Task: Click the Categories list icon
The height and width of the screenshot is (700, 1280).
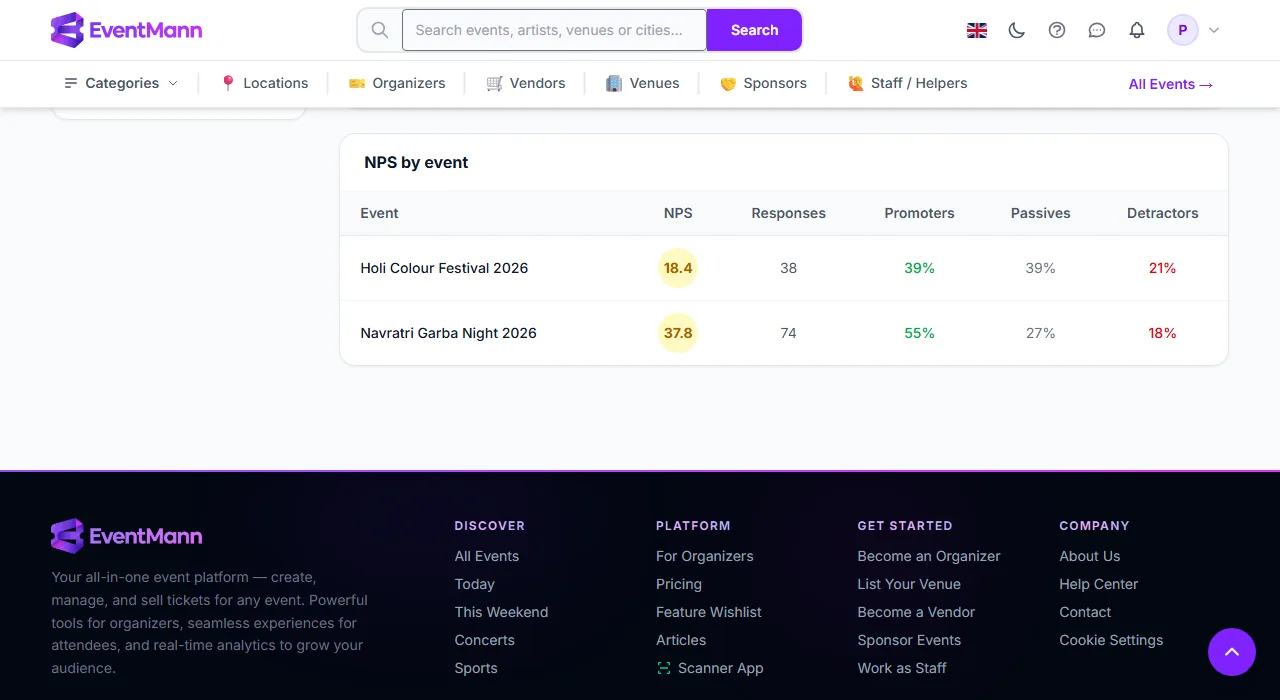Action: click(x=71, y=83)
